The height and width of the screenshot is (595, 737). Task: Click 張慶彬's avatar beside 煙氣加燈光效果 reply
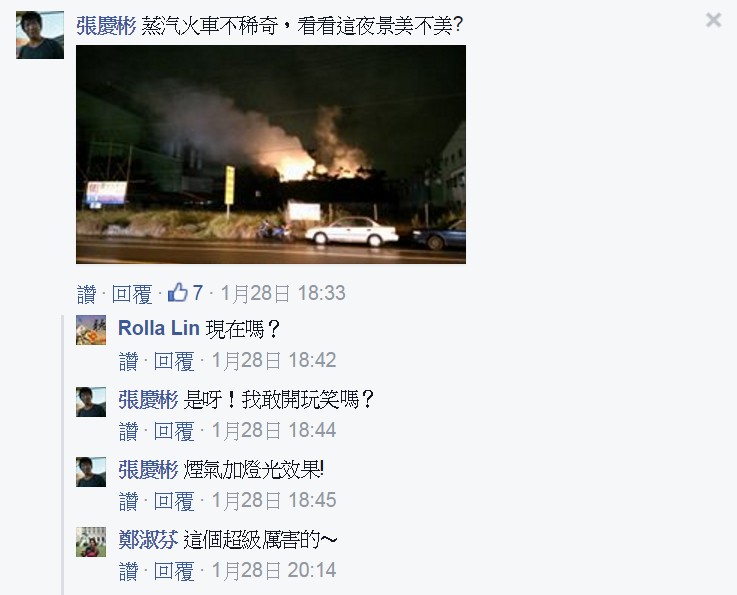[91, 471]
